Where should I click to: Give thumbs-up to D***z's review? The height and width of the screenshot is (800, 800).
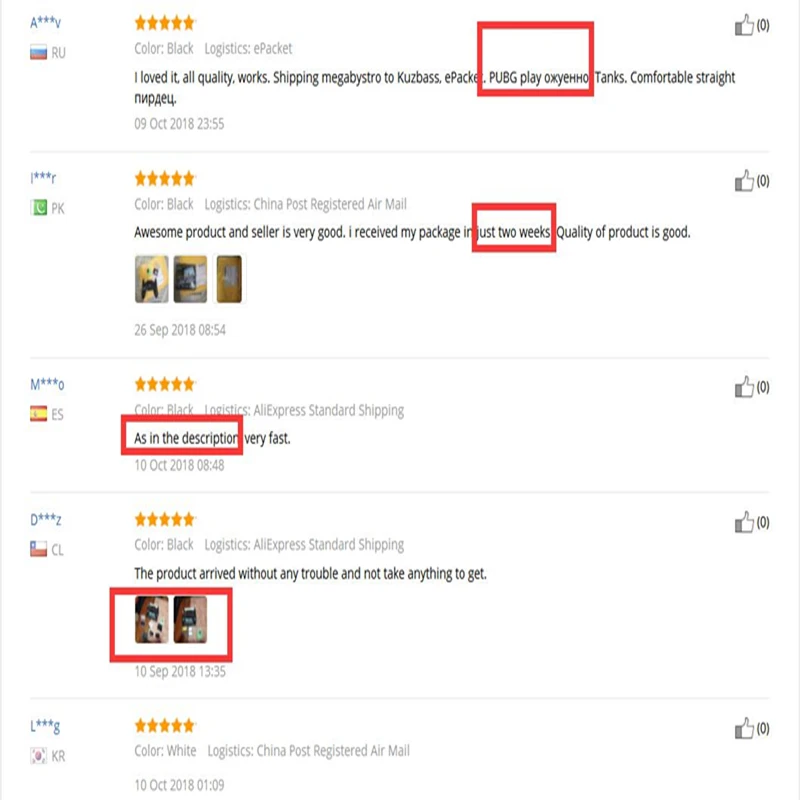[744, 522]
